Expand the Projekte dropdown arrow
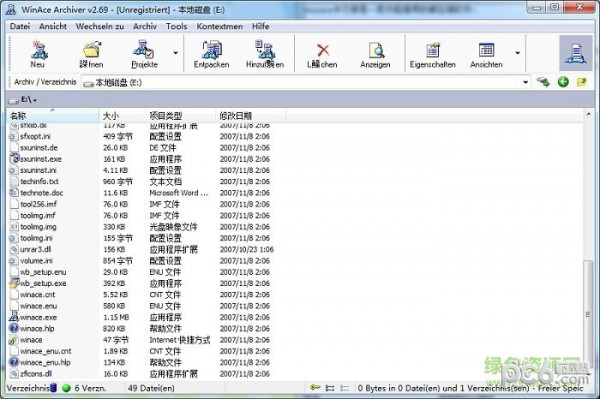 176,53
